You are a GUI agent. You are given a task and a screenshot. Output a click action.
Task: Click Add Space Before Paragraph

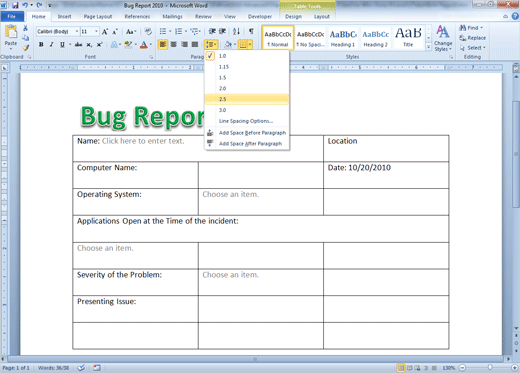click(252, 133)
